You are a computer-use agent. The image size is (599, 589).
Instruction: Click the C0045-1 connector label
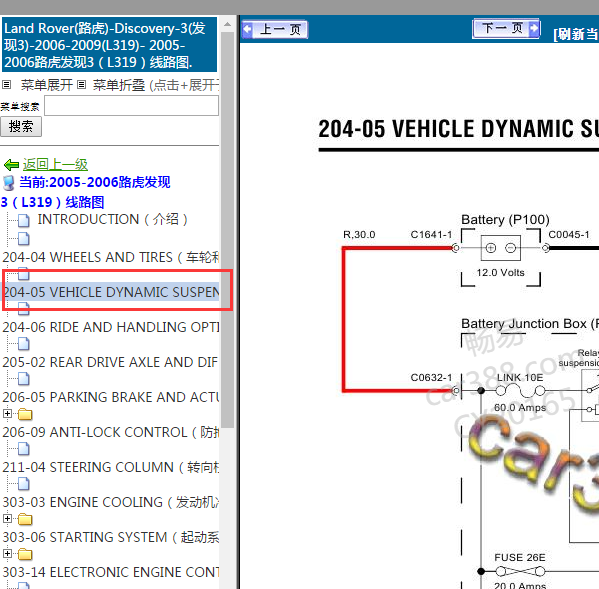pos(569,235)
